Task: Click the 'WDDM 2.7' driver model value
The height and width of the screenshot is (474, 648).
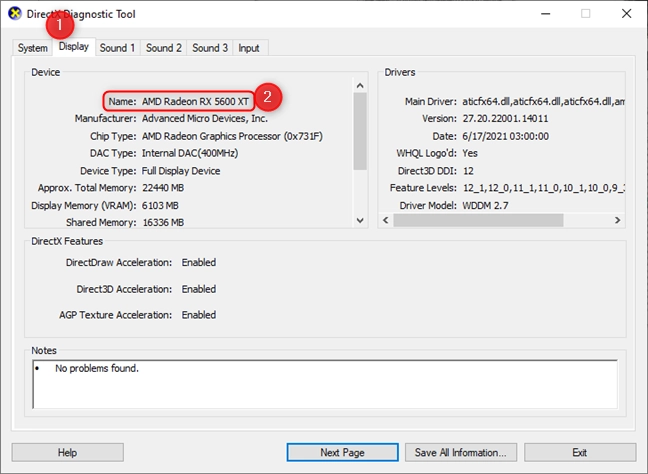Action: (x=485, y=205)
